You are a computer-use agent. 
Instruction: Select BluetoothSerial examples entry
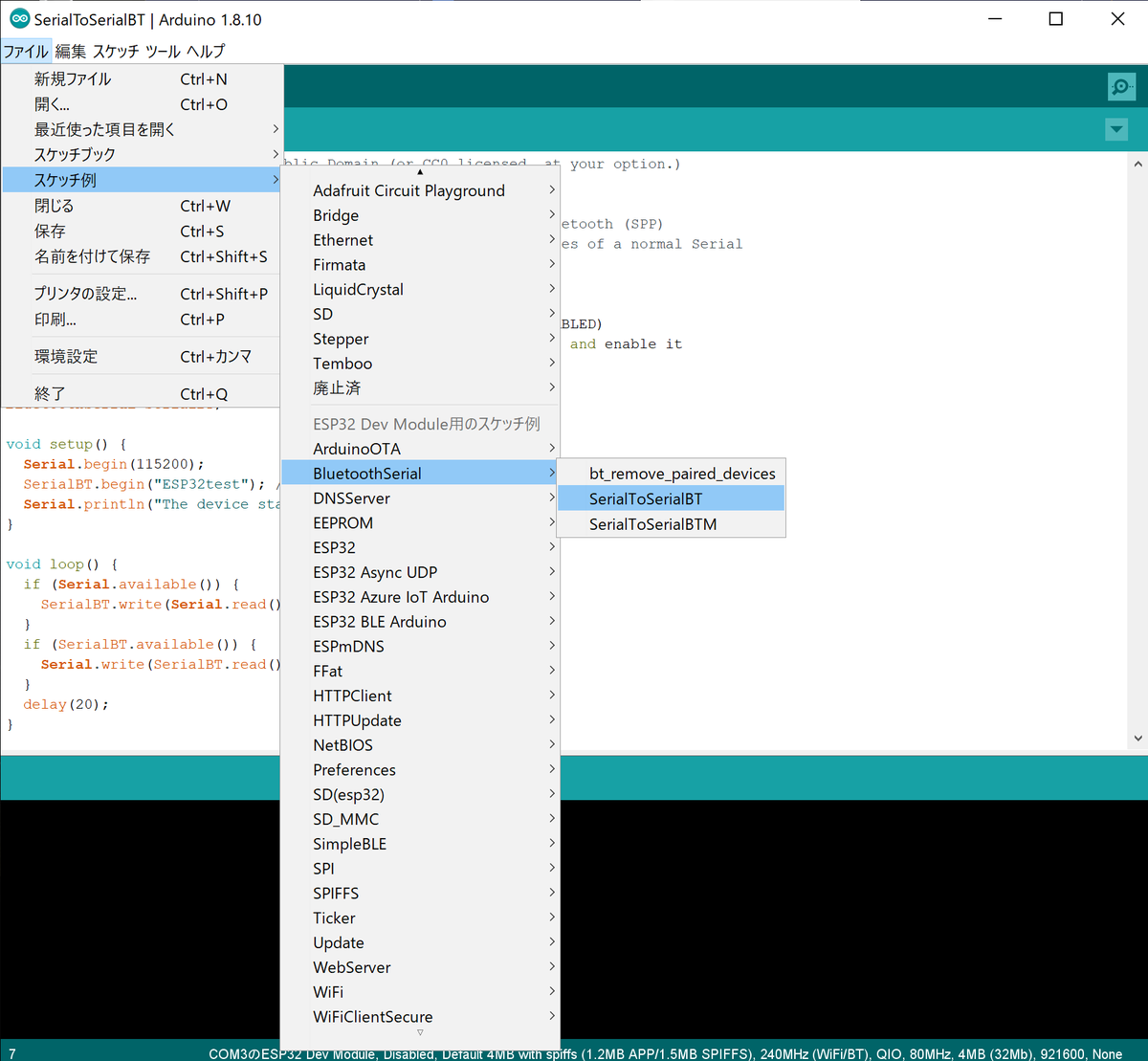tap(420, 474)
